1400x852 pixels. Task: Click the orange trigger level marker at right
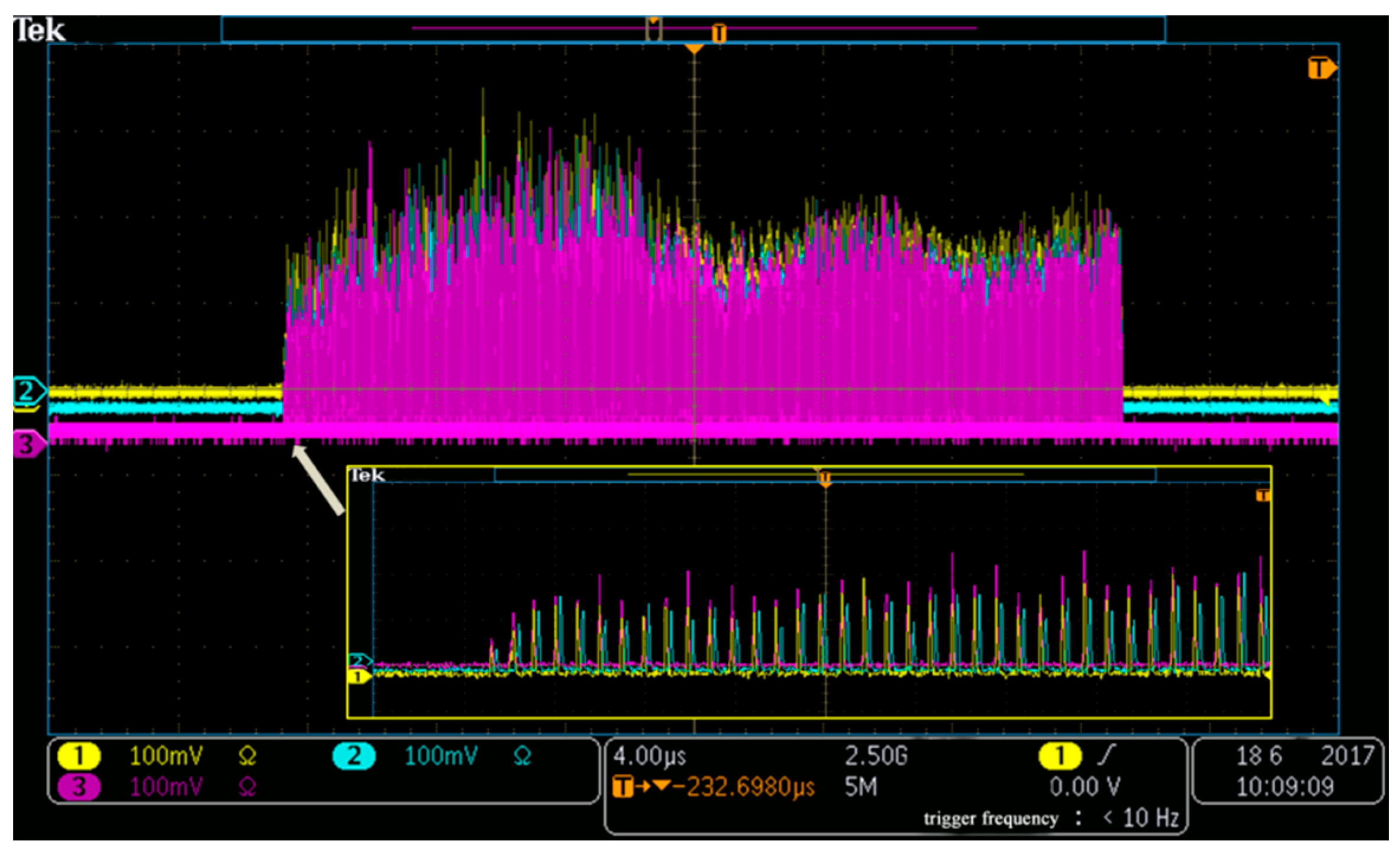coord(1322,69)
